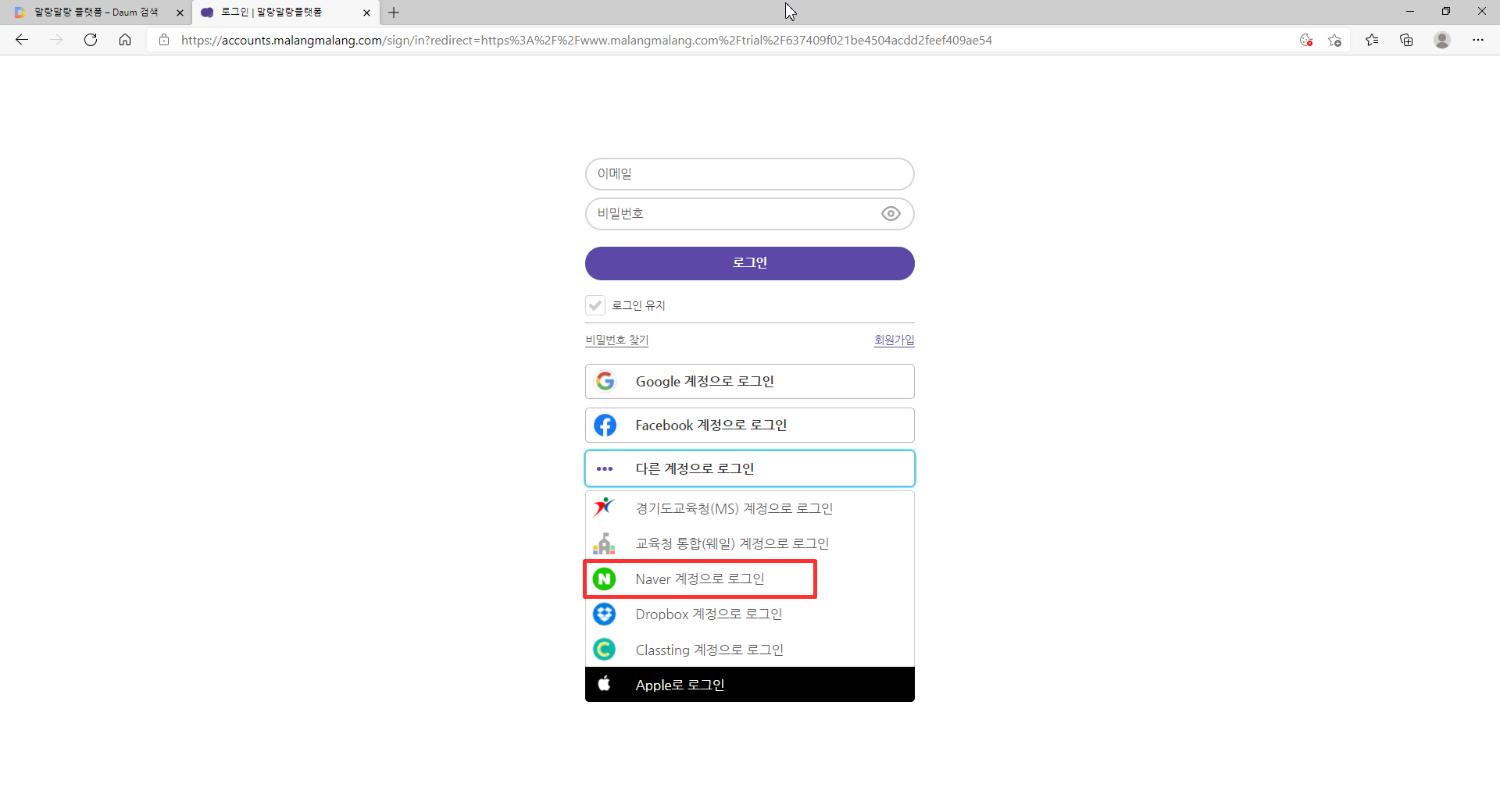Go to the browser Home page

[125, 40]
